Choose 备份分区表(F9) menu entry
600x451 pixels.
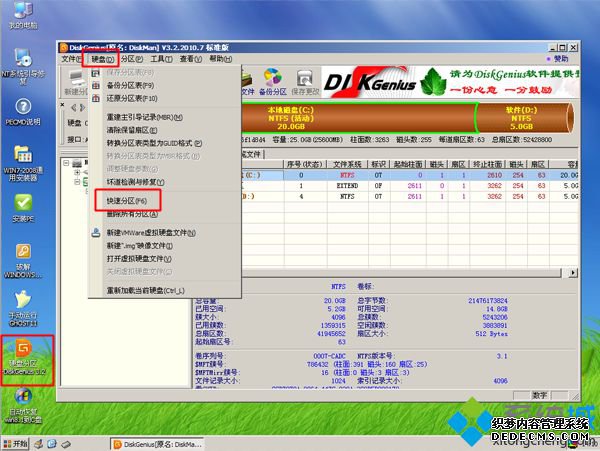(165, 85)
